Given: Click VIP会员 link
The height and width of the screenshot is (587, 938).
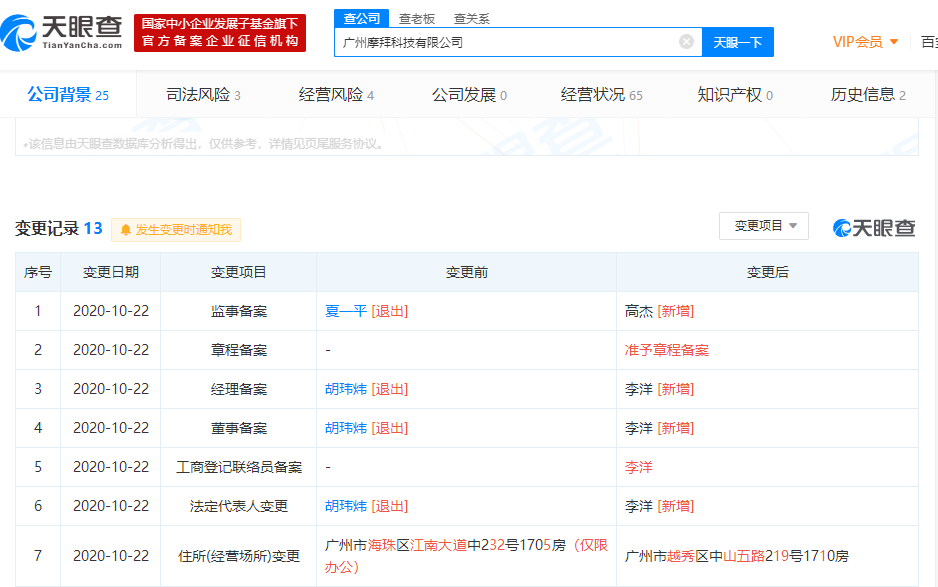Looking at the screenshot, I should 858,42.
